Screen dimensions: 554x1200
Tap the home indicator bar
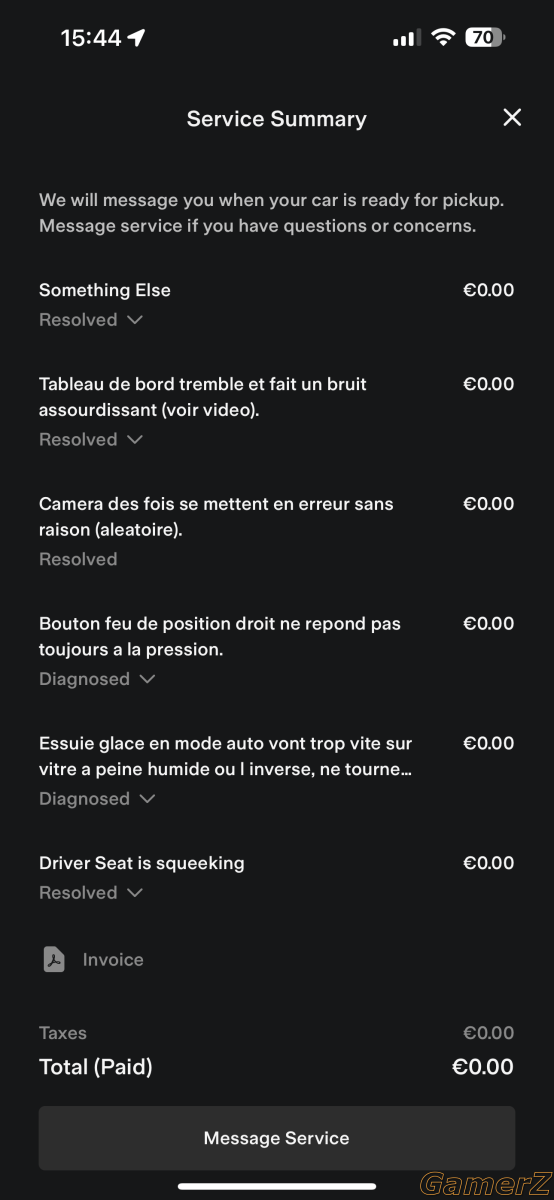tap(277, 1187)
